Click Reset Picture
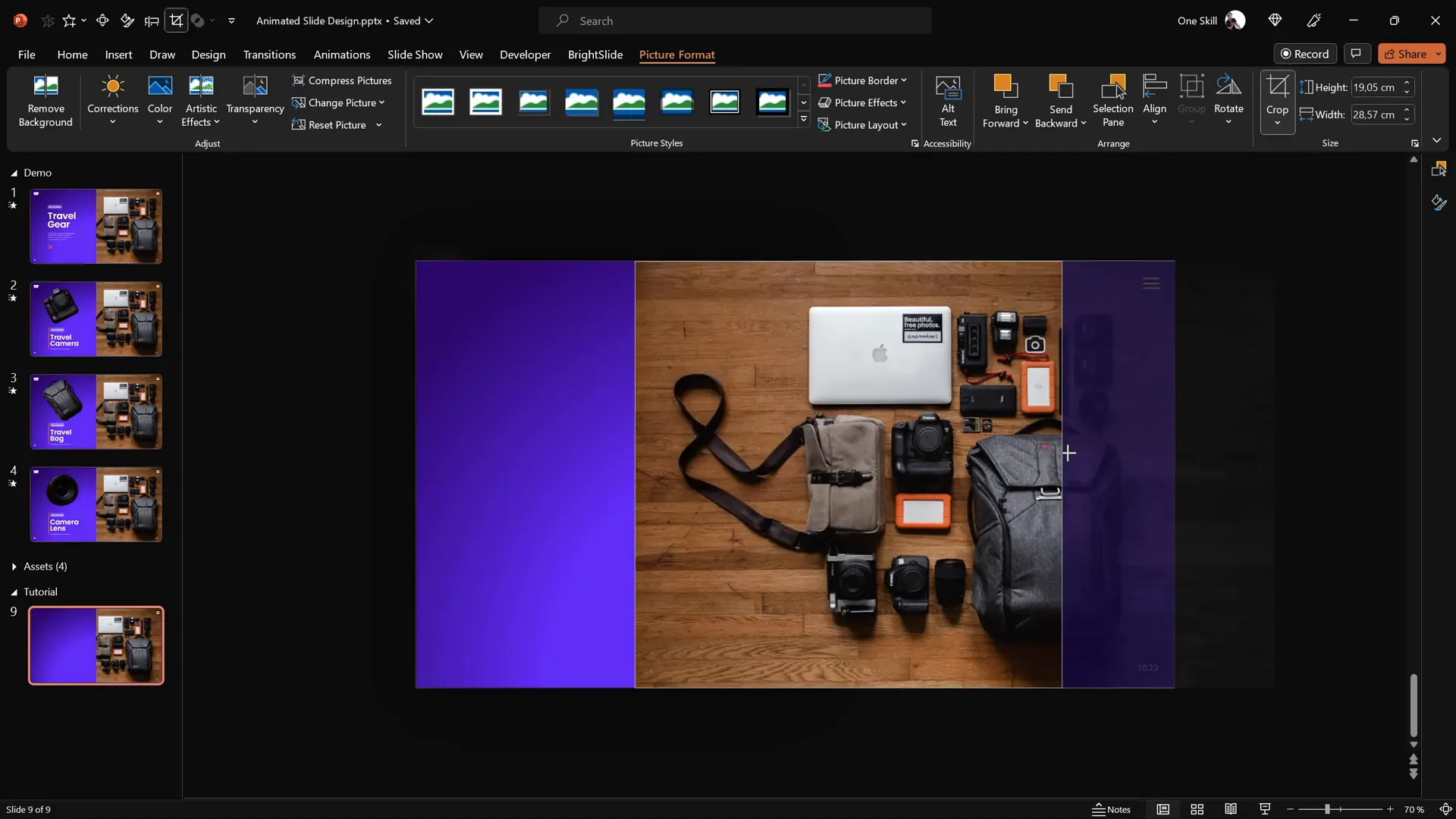 [x=329, y=125]
